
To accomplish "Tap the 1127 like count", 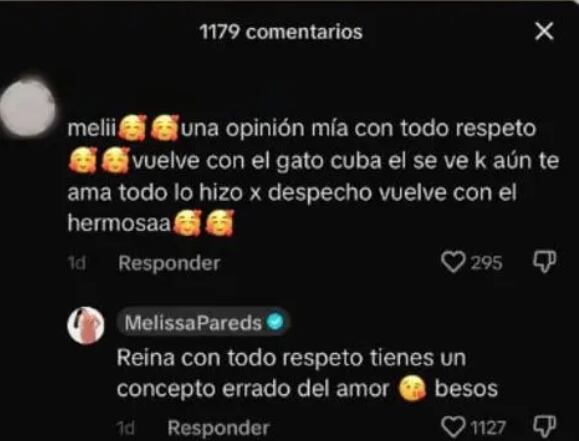I will point(489,428).
